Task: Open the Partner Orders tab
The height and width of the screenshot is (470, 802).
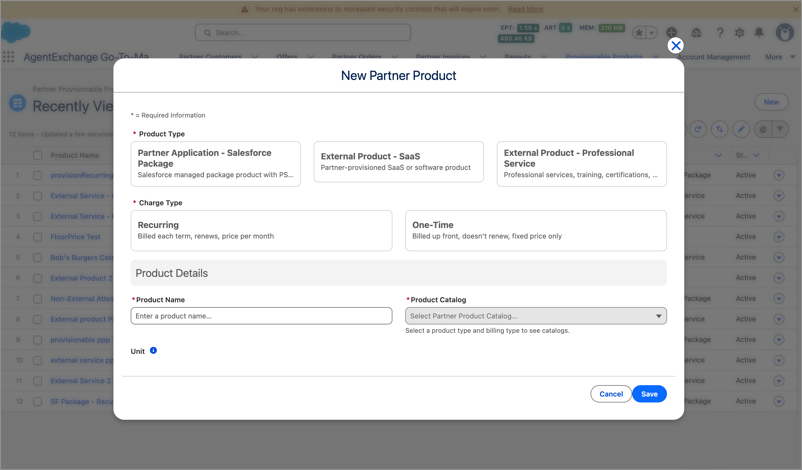Action: [x=357, y=56]
